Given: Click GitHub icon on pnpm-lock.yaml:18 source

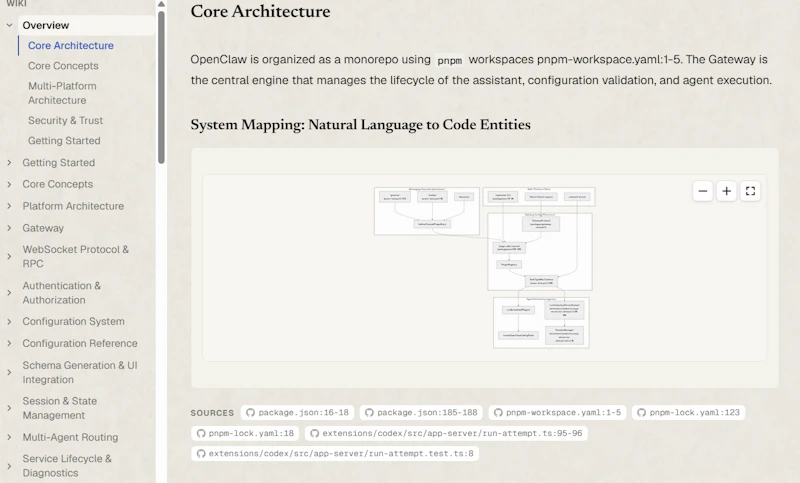Looking at the screenshot, I should (x=201, y=434).
